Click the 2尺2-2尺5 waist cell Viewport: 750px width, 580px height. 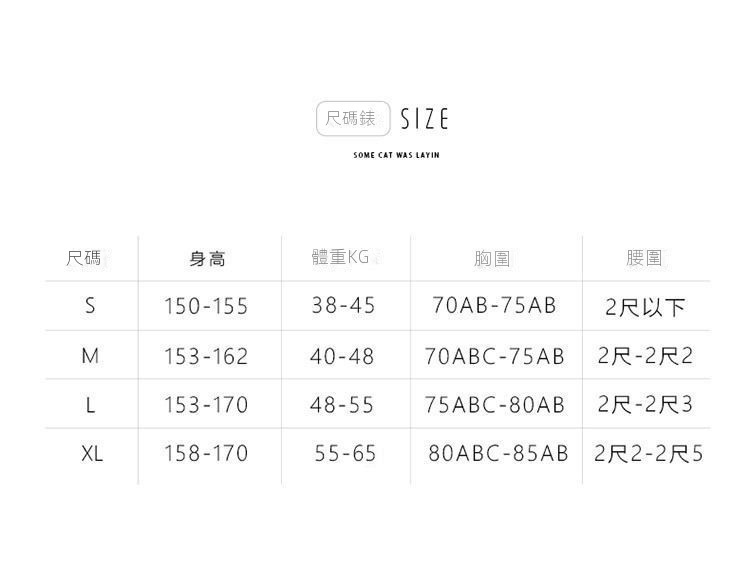648,454
